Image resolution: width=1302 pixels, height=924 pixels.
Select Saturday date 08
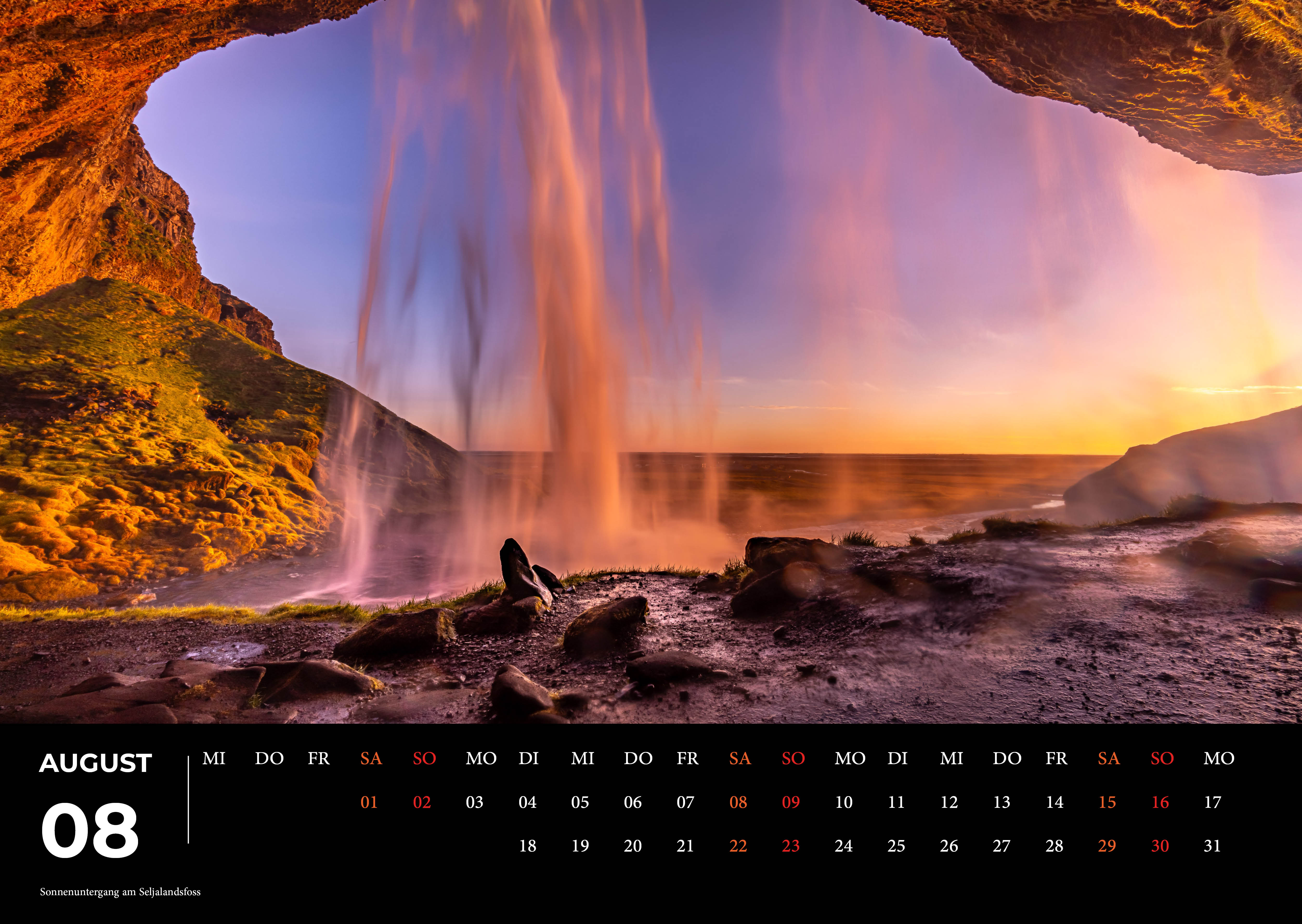pyautogui.click(x=738, y=802)
